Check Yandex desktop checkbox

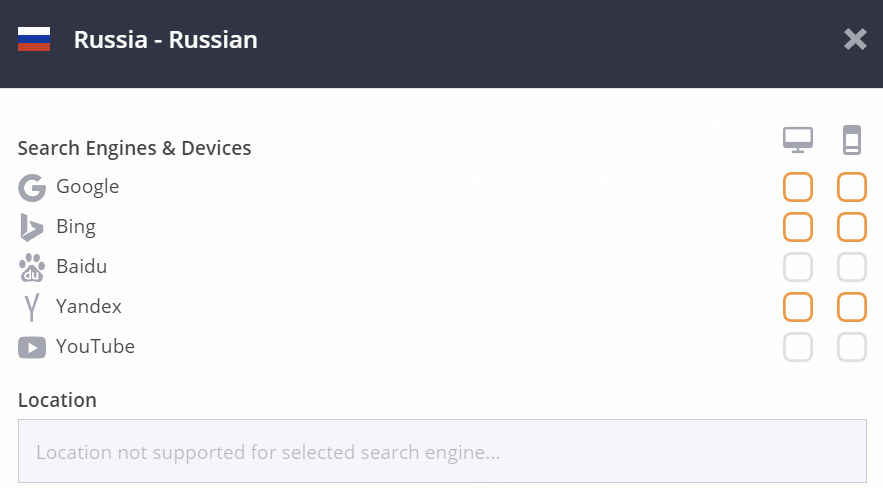[798, 307]
